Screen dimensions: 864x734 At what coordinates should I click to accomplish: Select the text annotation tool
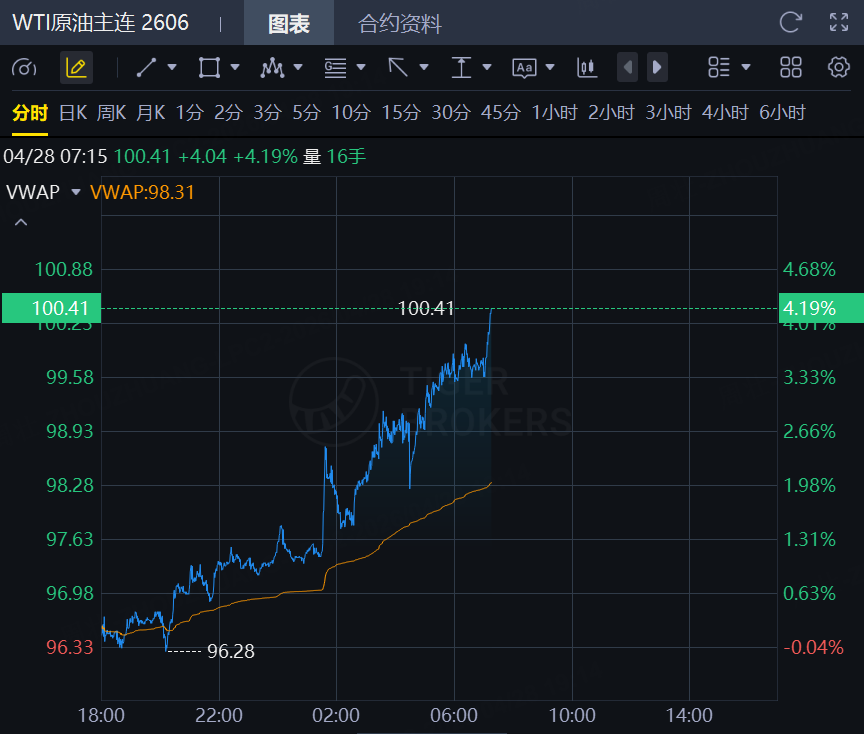[524, 68]
